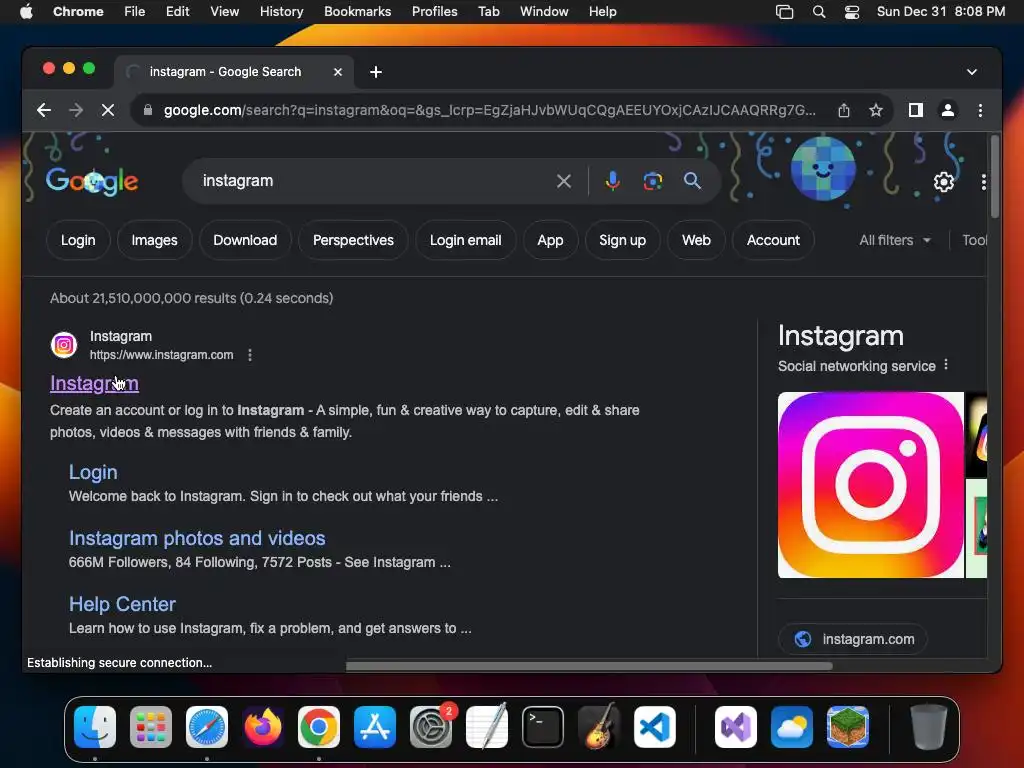Toggle the Chrome side panel icon
Screen dimensions: 1024x768
click(x=916, y=110)
